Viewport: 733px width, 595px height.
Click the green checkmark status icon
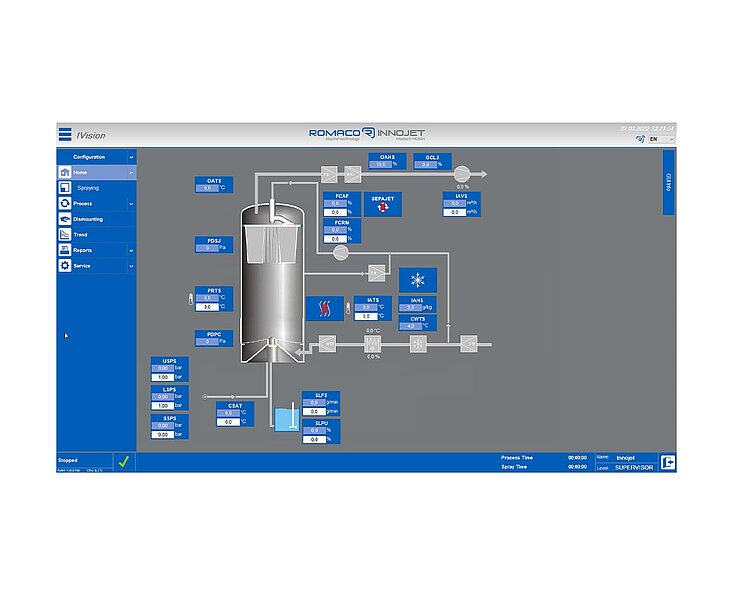(x=124, y=462)
